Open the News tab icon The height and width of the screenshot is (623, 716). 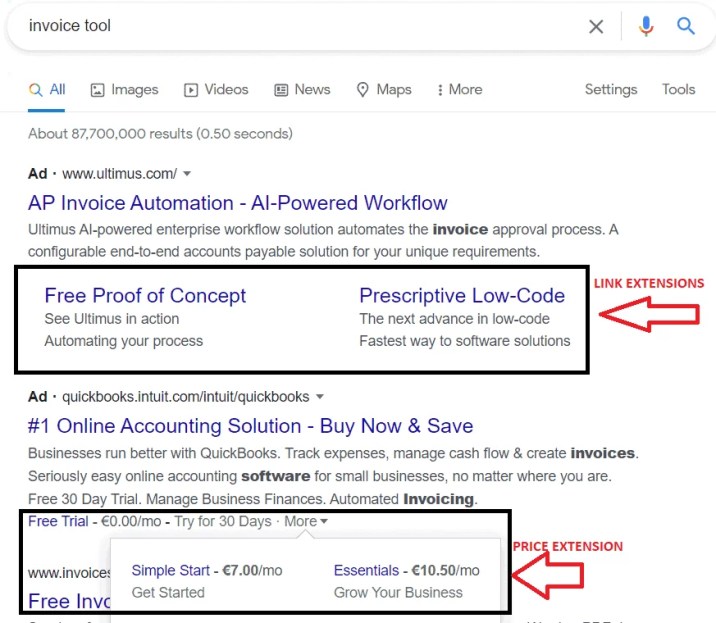point(281,90)
